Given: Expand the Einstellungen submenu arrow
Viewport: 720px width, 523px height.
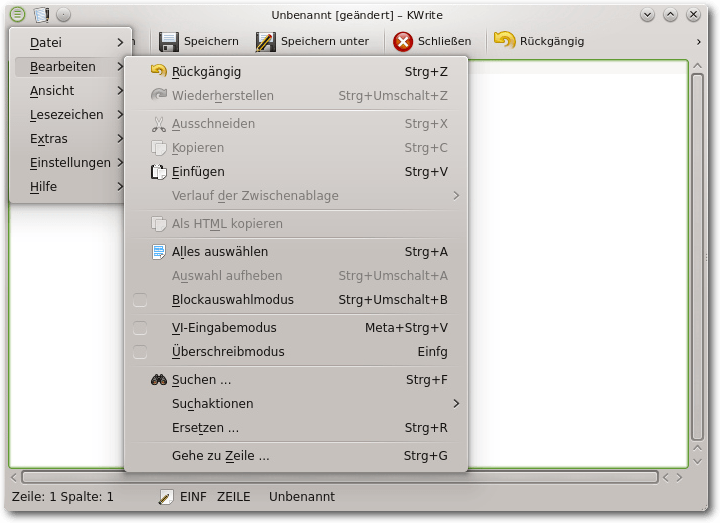Looking at the screenshot, I should pos(120,162).
